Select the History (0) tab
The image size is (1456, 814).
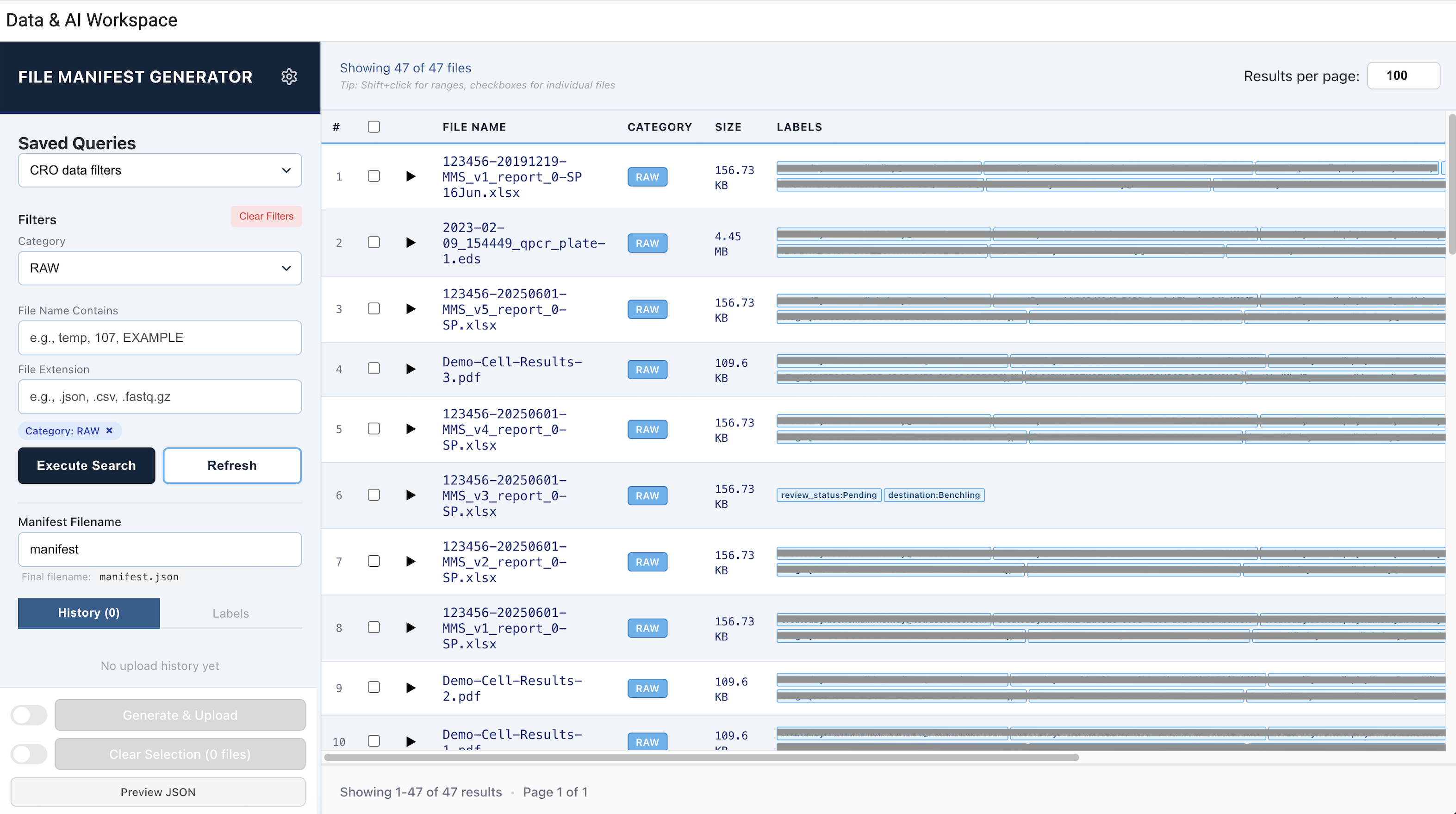tap(89, 613)
